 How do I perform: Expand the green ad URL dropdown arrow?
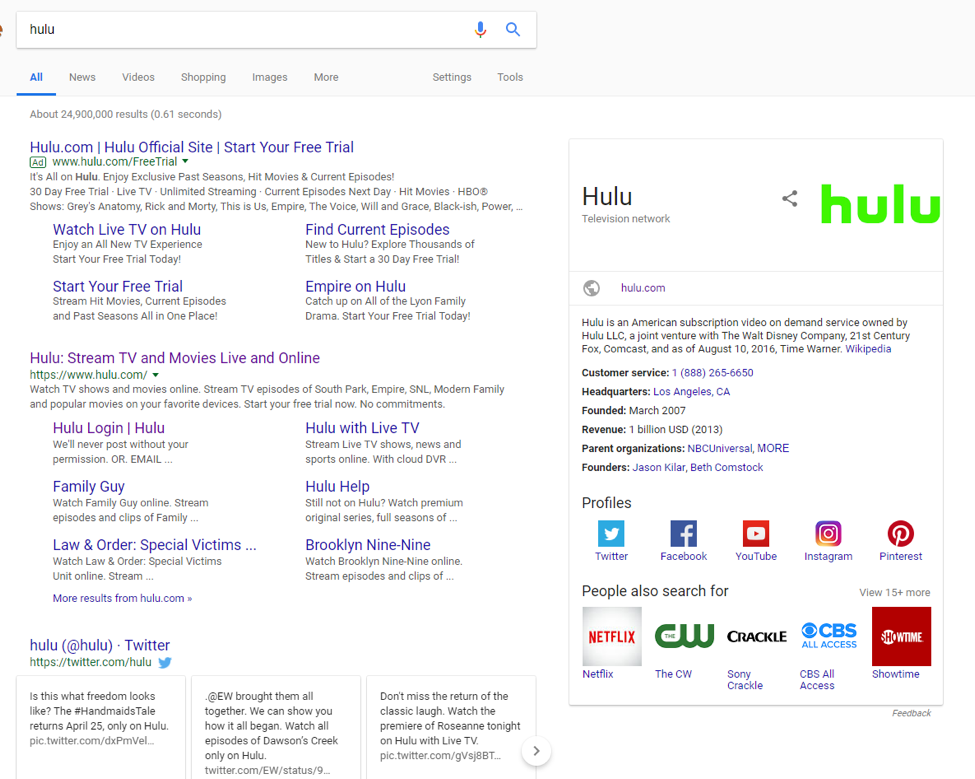pos(185,161)
